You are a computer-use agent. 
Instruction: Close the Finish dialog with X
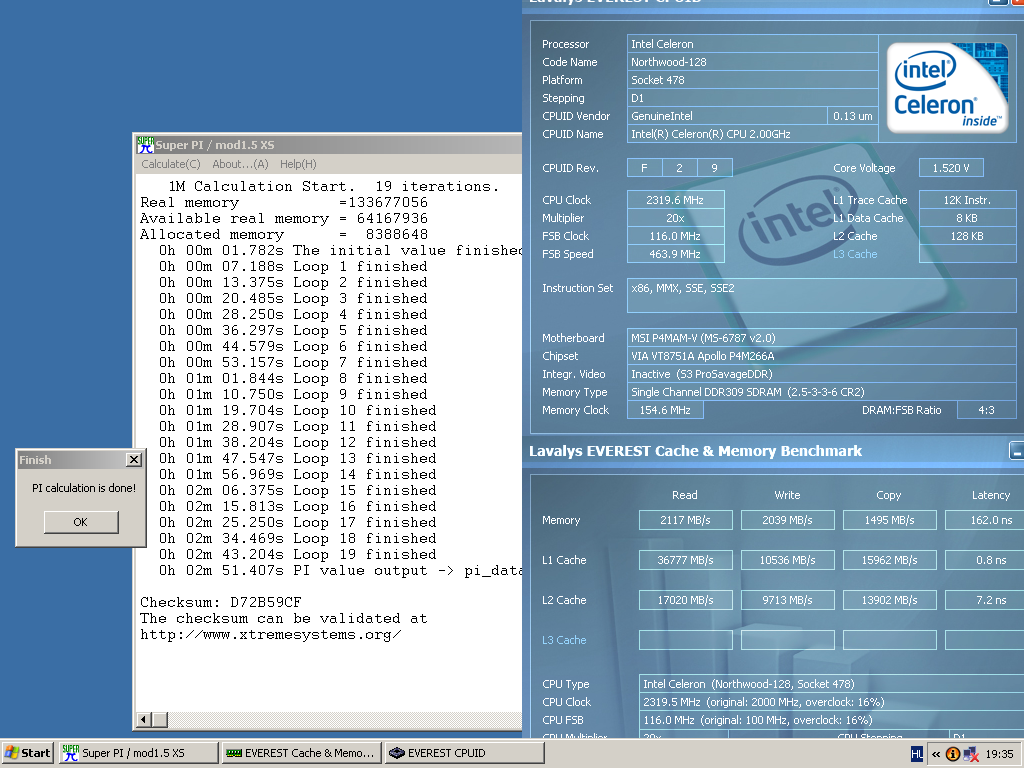click(134, 460)
